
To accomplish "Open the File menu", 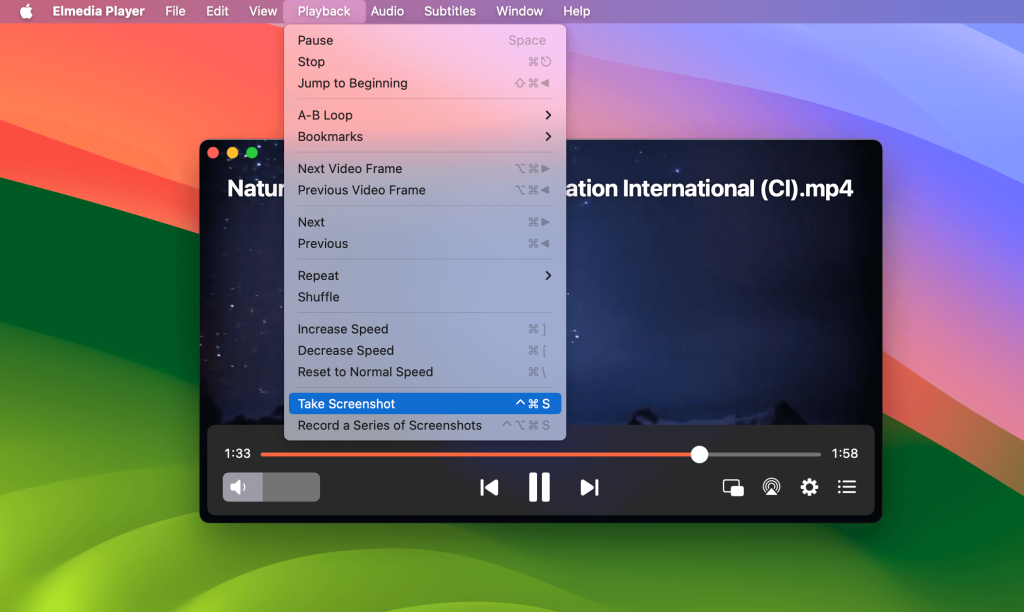I will [175, 11].
